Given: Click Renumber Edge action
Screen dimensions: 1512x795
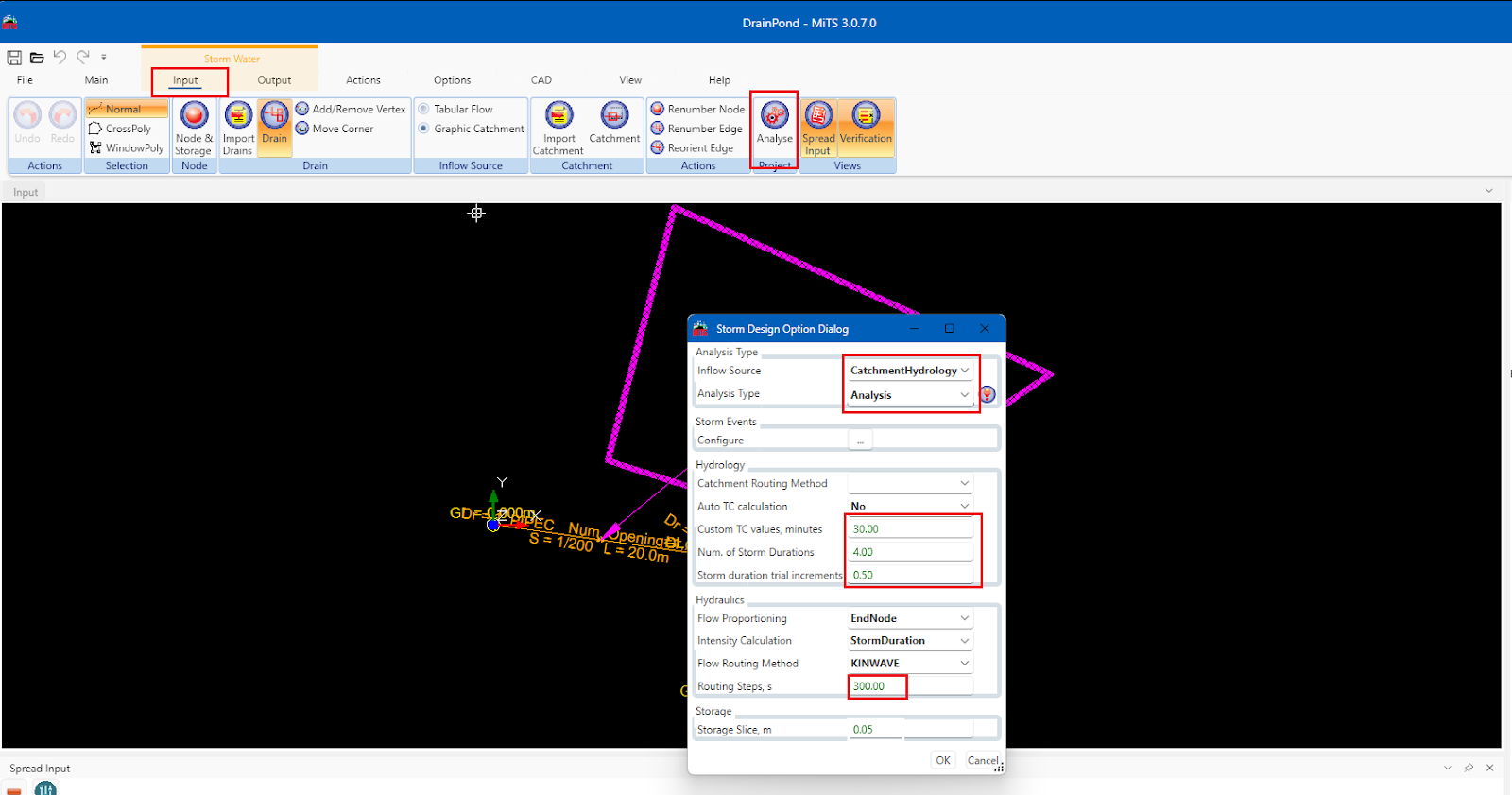Looking at the screenshot, I should [x=696, y=129].
